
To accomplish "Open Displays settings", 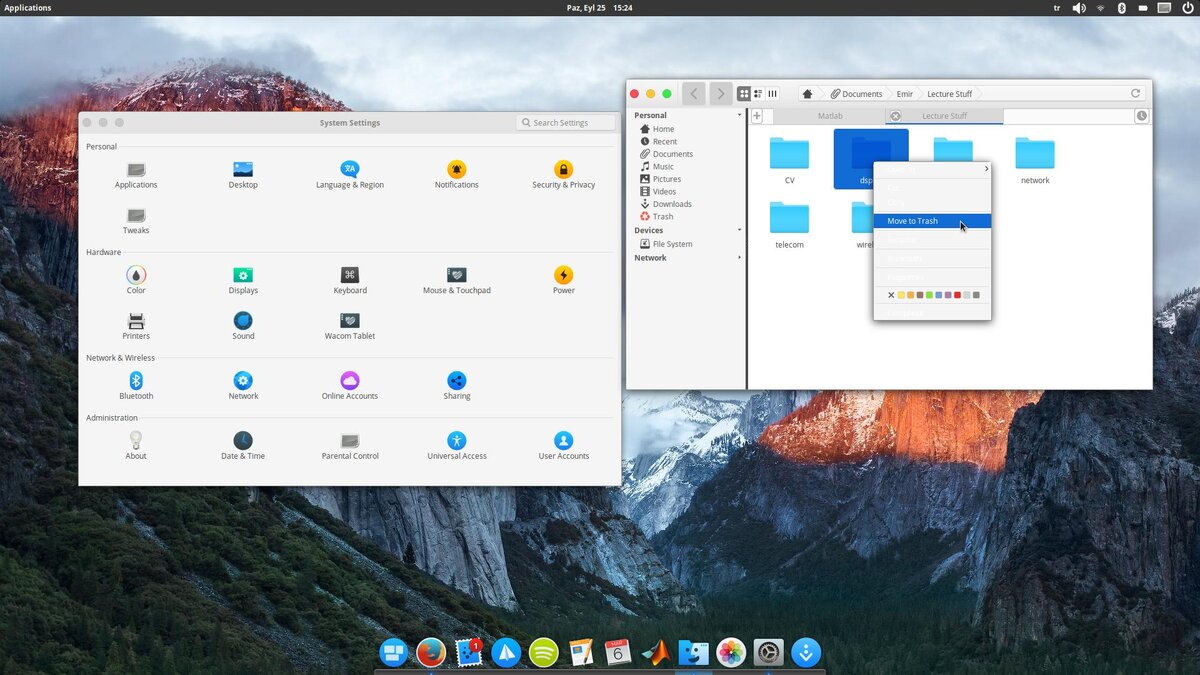I will point(243,281).
